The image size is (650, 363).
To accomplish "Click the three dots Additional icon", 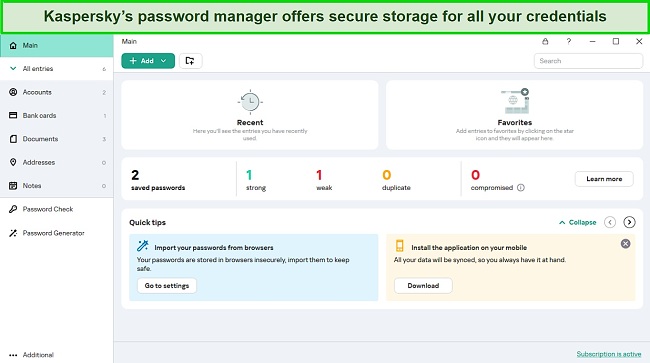I will (x=13, y=355).
